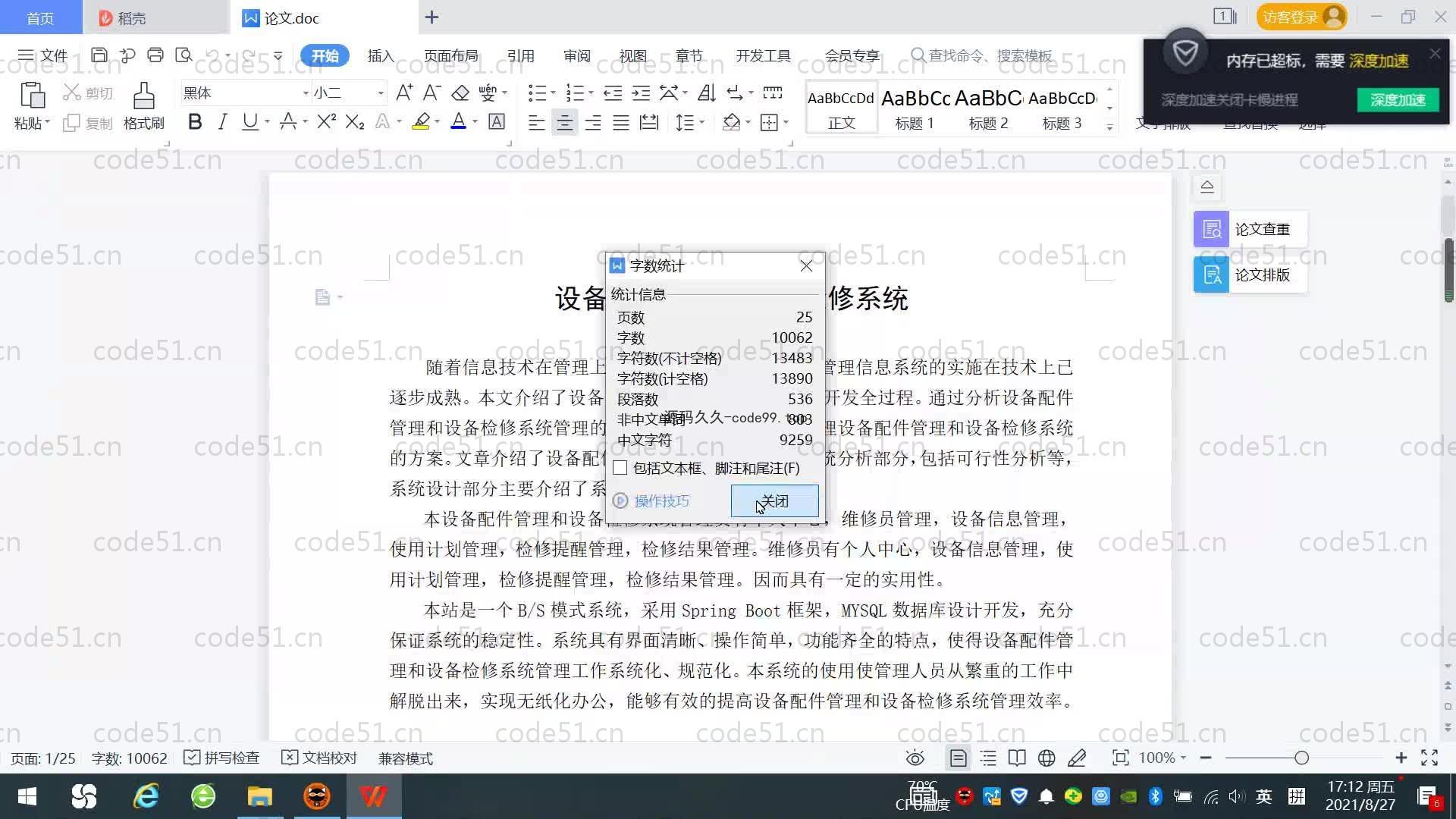Click 深度加速 green button

(1398, 99)
